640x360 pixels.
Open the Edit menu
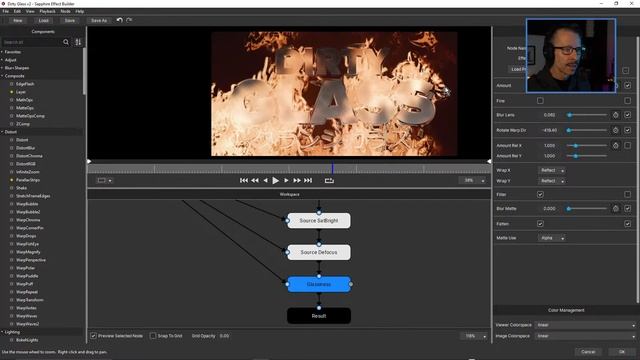(17, 11)
